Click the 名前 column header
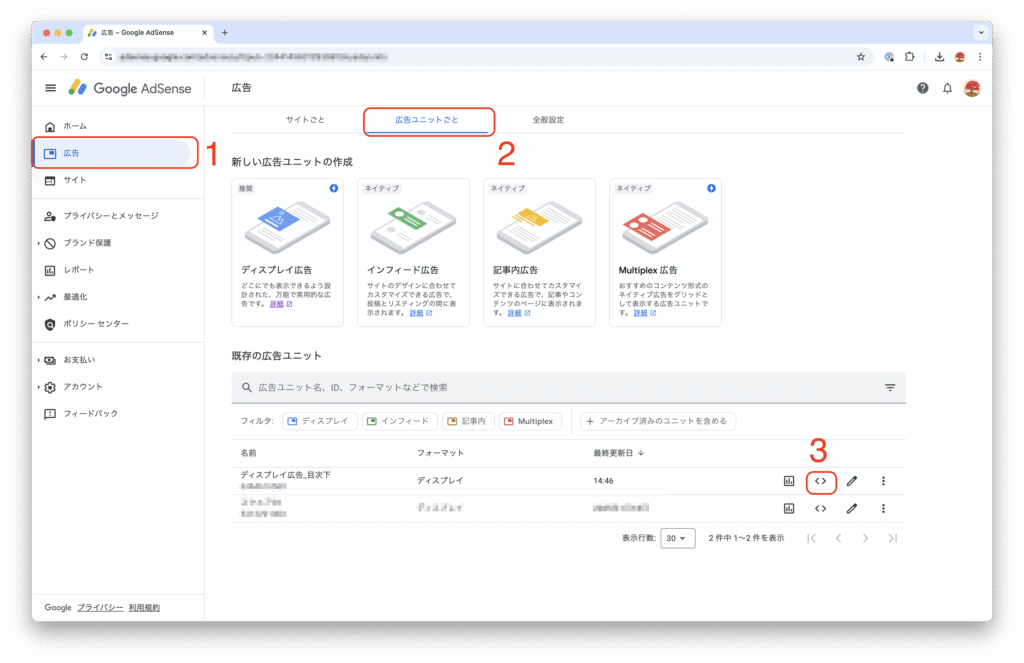The height and width of the screenshot is (663, 1024). click(248, 453)
